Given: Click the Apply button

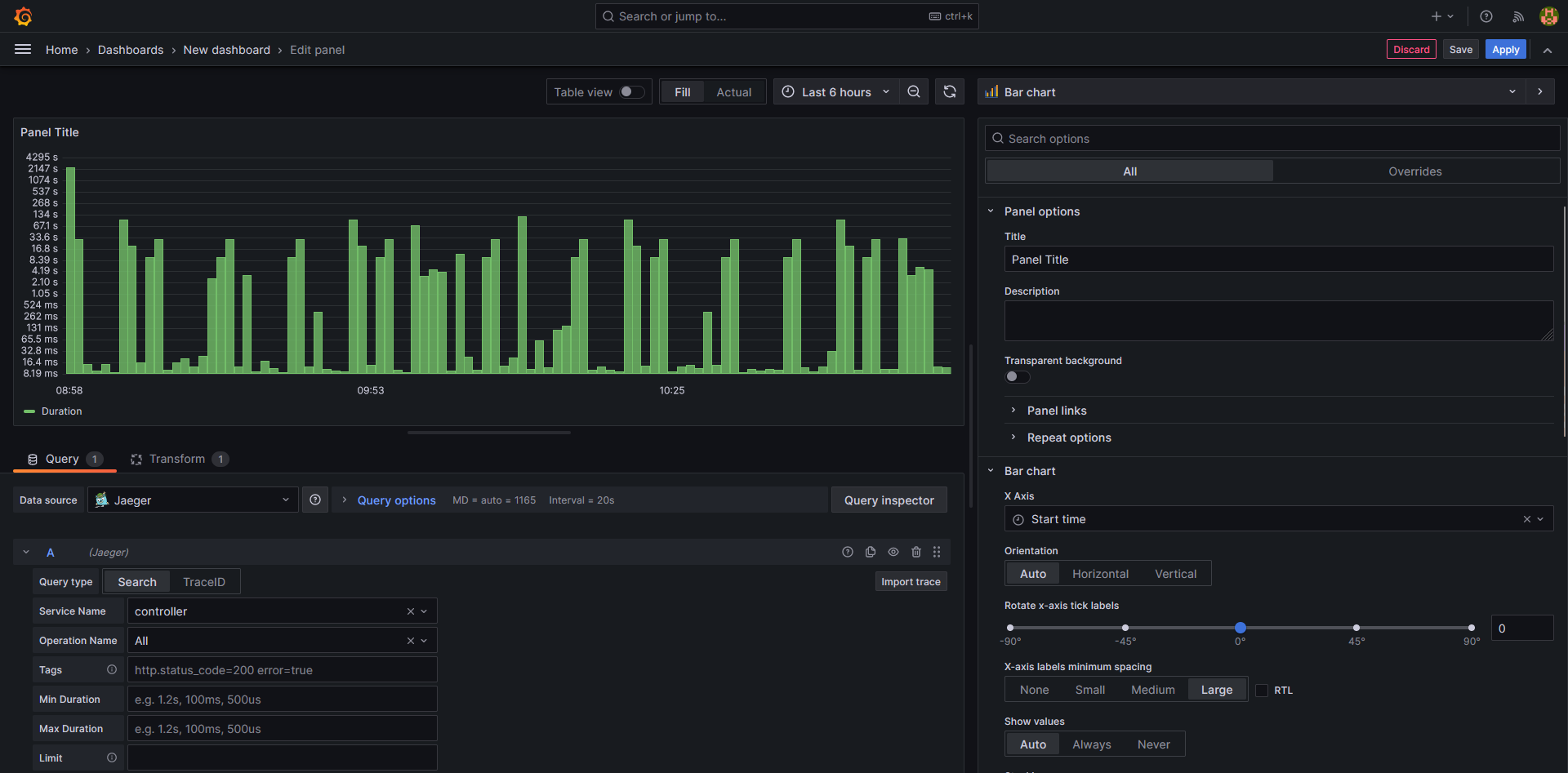Looking at the screenshot, I should 1505,50.
